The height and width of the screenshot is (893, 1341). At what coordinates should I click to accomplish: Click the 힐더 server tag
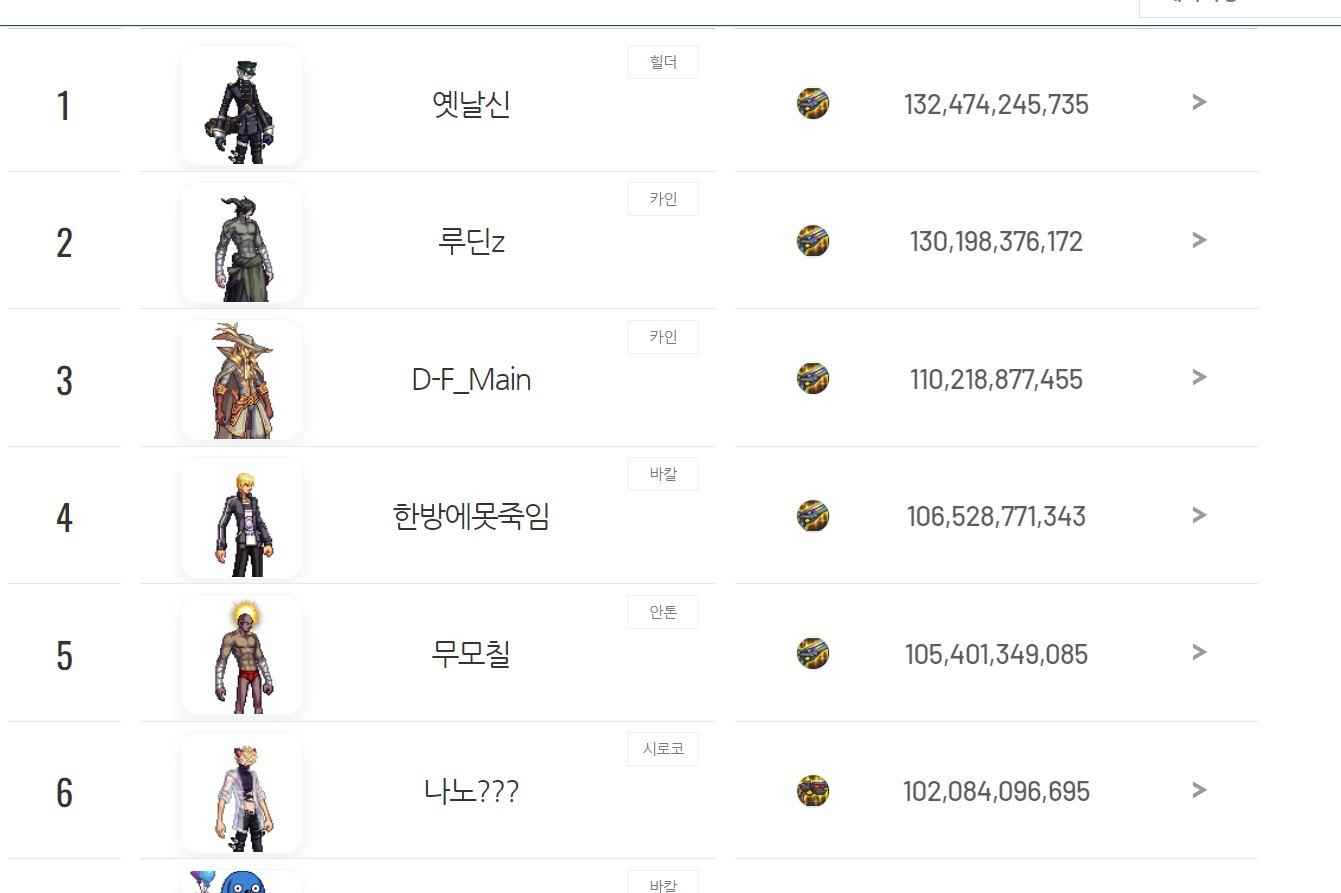click(x=663, y=62)
